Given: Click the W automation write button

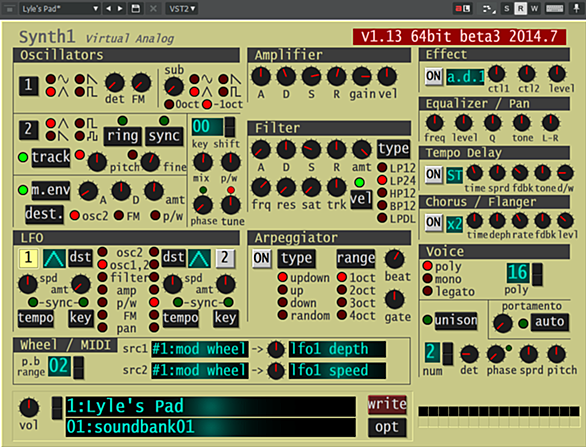Looking at the screenshot, I should click(534, 9).
